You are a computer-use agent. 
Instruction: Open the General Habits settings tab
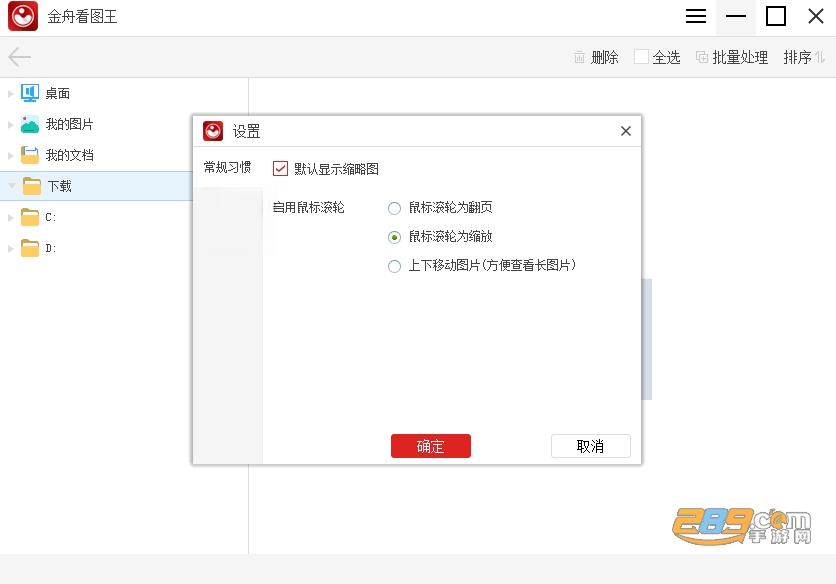click(x=227, y=167)
